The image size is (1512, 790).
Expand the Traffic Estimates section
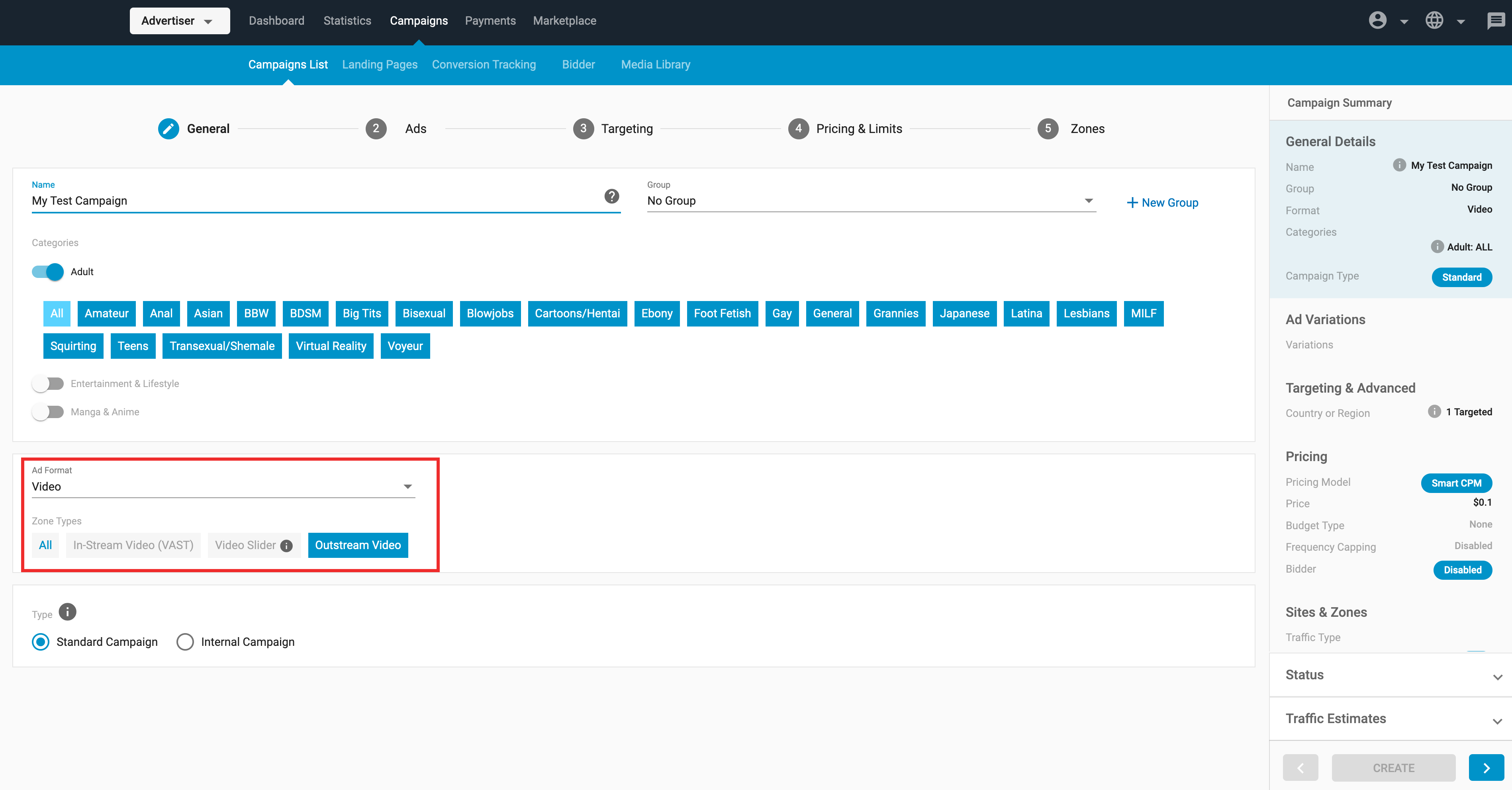1390,719
